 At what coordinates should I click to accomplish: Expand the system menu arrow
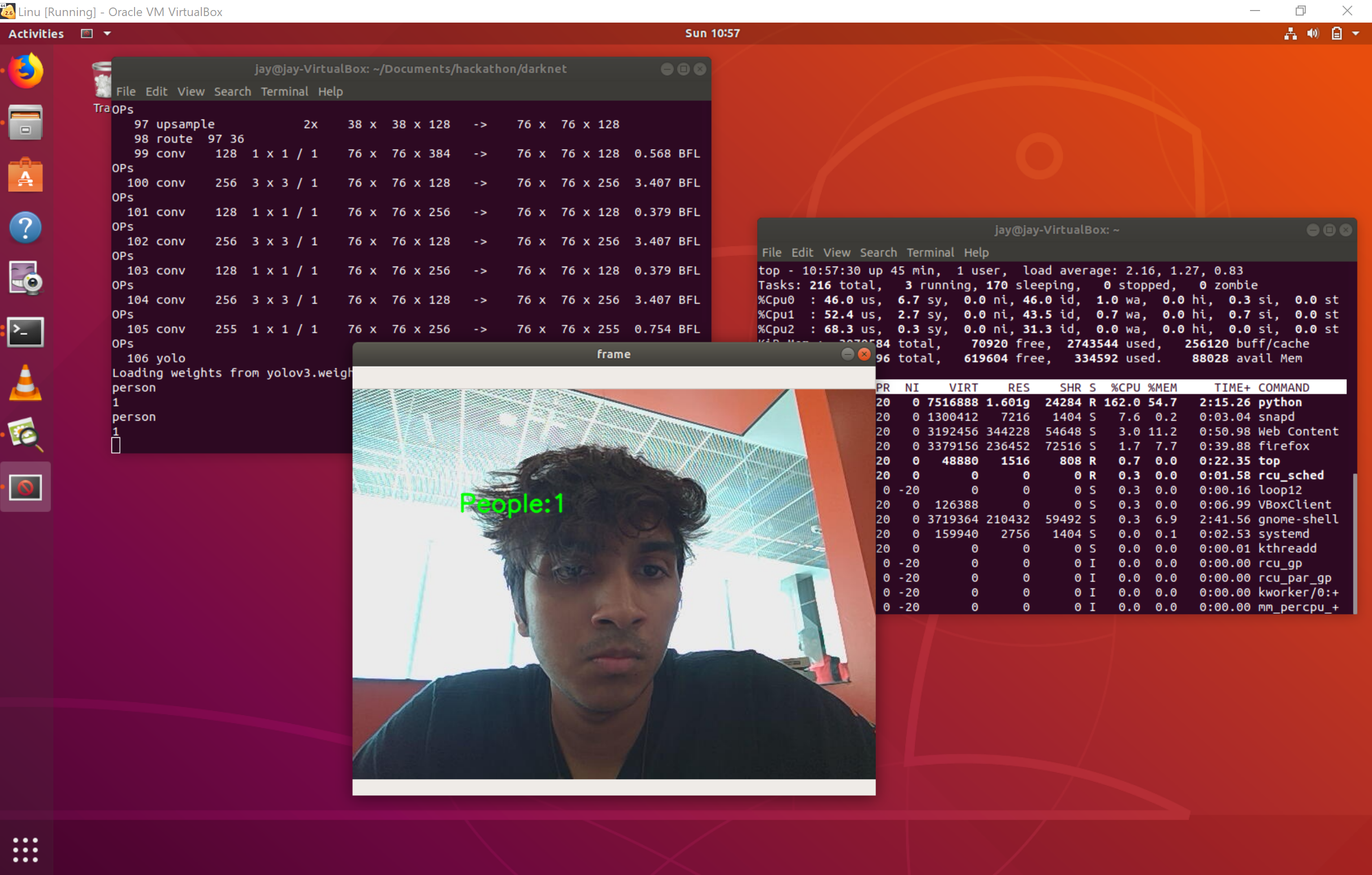point(1356,34)
